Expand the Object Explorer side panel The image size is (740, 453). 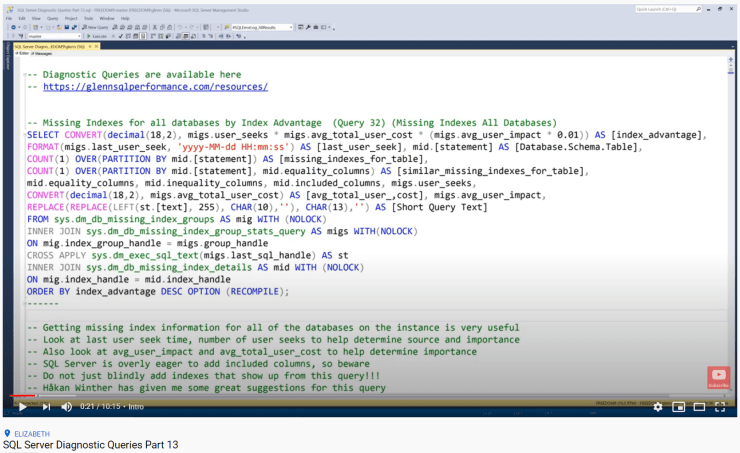tap(8, 56)
